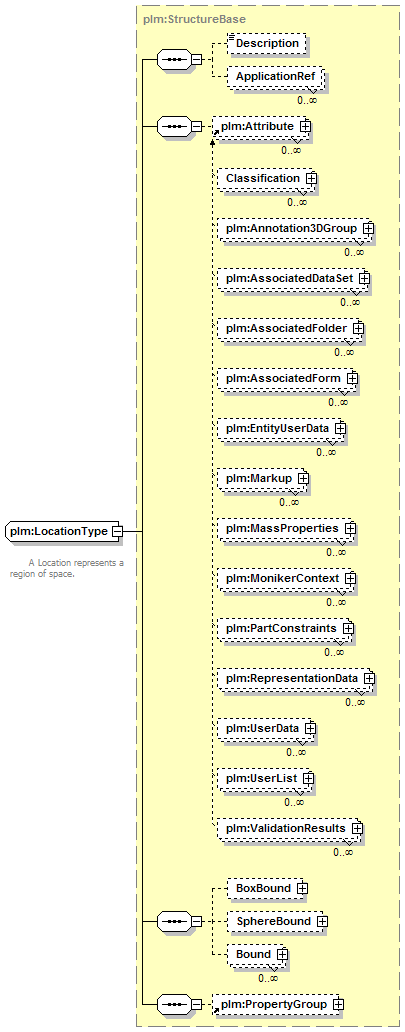Expand the plm:Attribute element

[304, 125]
